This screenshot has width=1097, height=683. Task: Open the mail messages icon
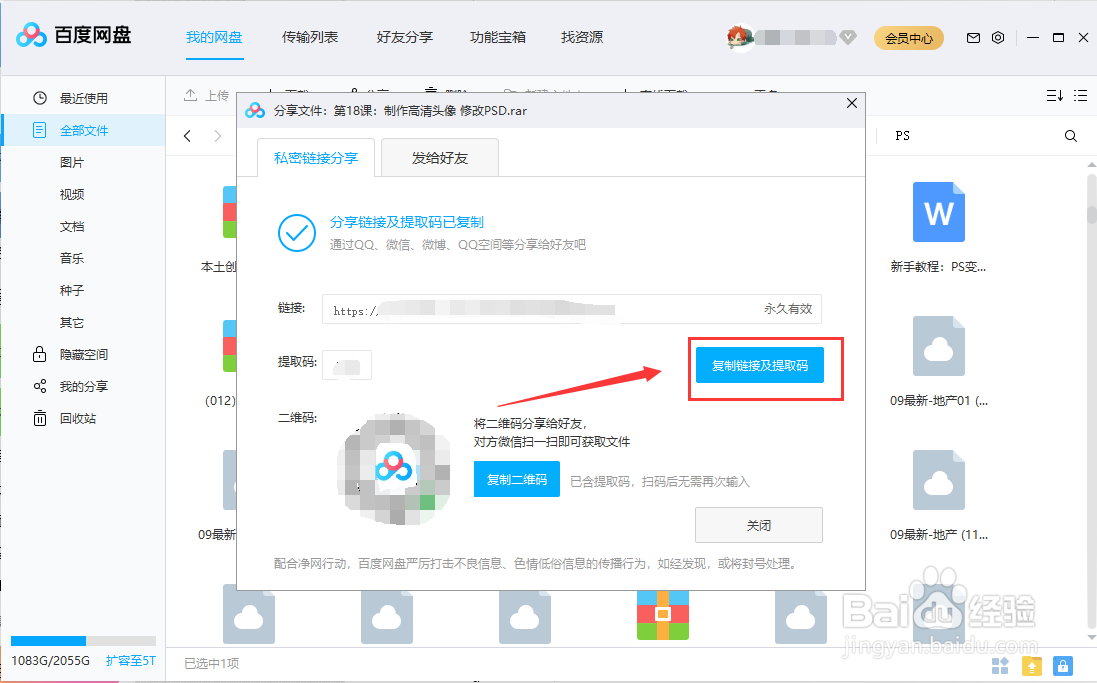[x=973, y=38]
